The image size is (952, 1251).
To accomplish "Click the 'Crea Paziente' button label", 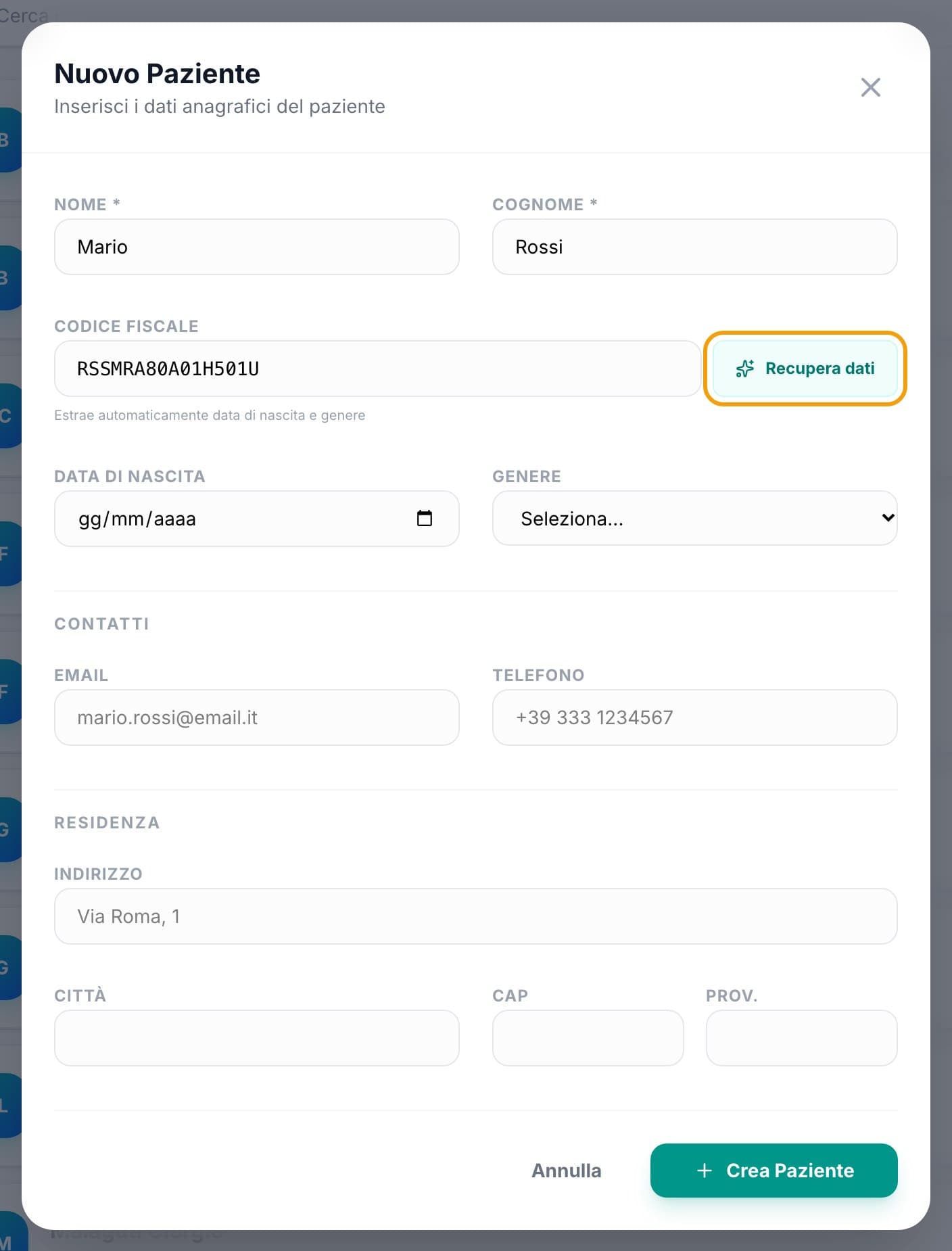I will click(x=790, y=1171).
